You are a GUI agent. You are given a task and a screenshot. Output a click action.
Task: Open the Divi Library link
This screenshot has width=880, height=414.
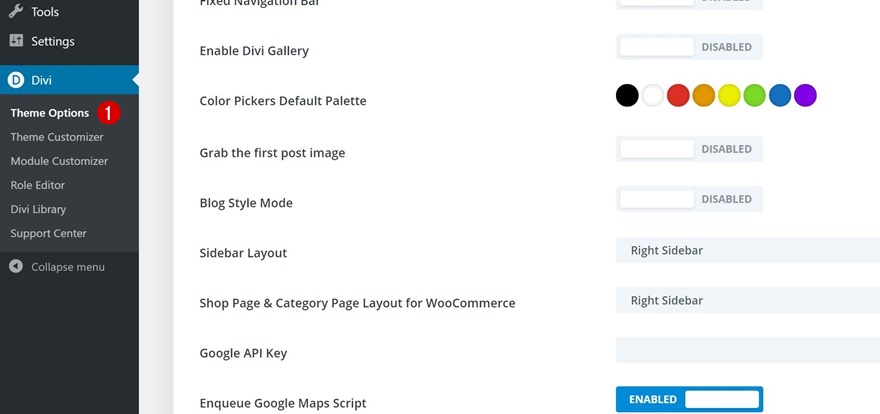coord(38,209)
